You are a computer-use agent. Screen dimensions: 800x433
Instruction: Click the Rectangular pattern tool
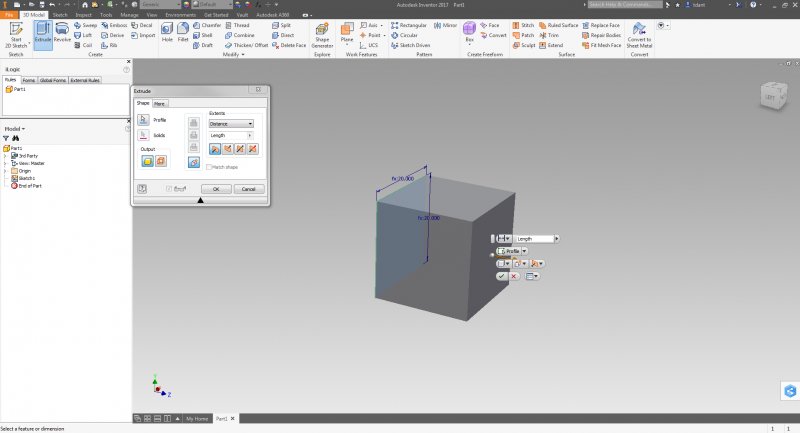[x=409, y=25]
